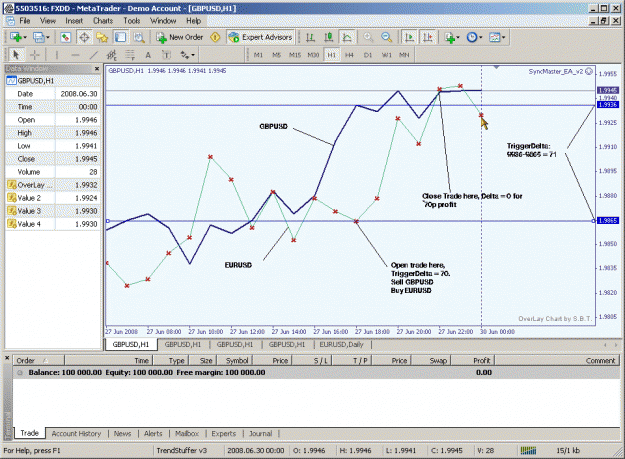Screen dimensions: 625x459
Task: Expand the Profiles dropdown arrow
Action: [47, 37]
